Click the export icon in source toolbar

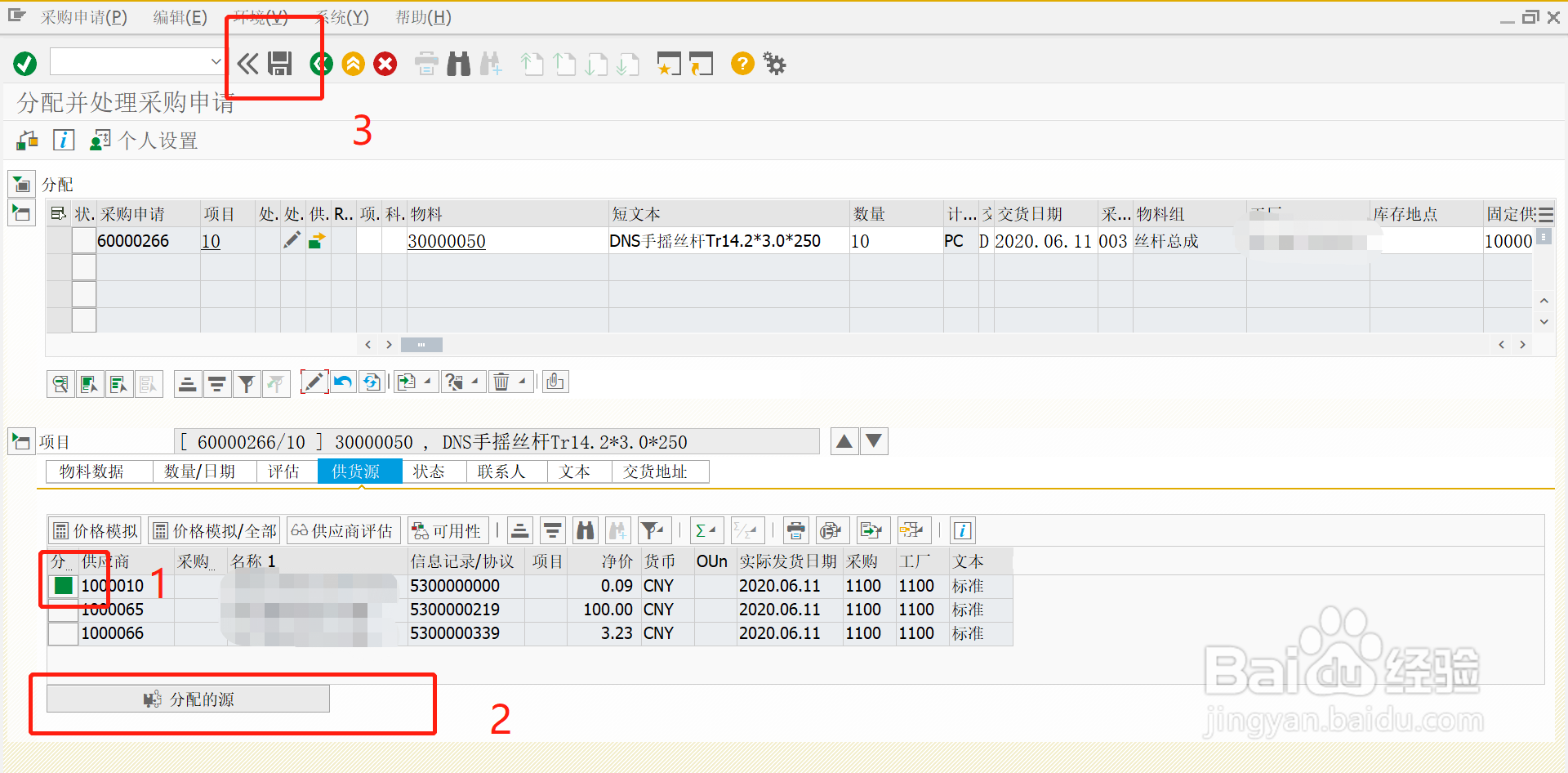(872, 531)
